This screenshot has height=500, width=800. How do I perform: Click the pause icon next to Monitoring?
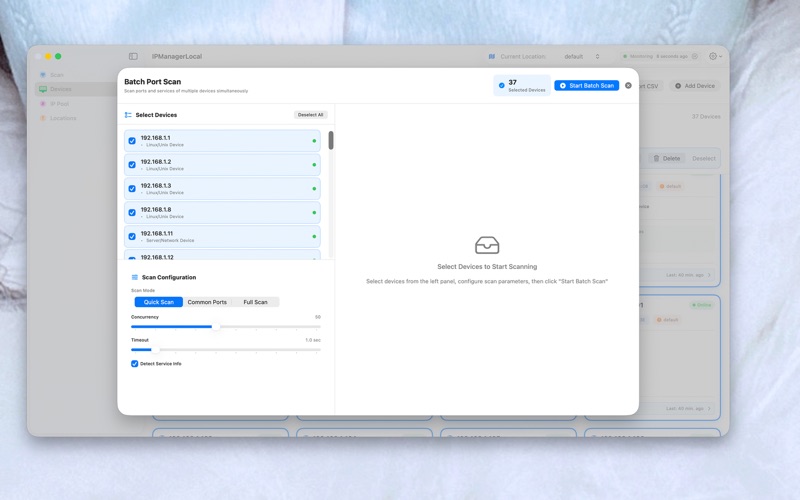(695, 57)
